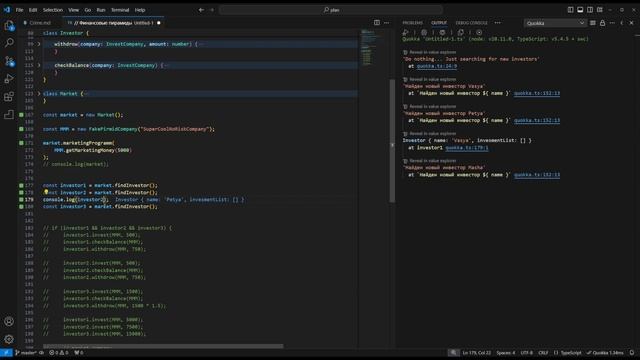Click the zoom magnifier in the status bar

[x=453, y=353]
